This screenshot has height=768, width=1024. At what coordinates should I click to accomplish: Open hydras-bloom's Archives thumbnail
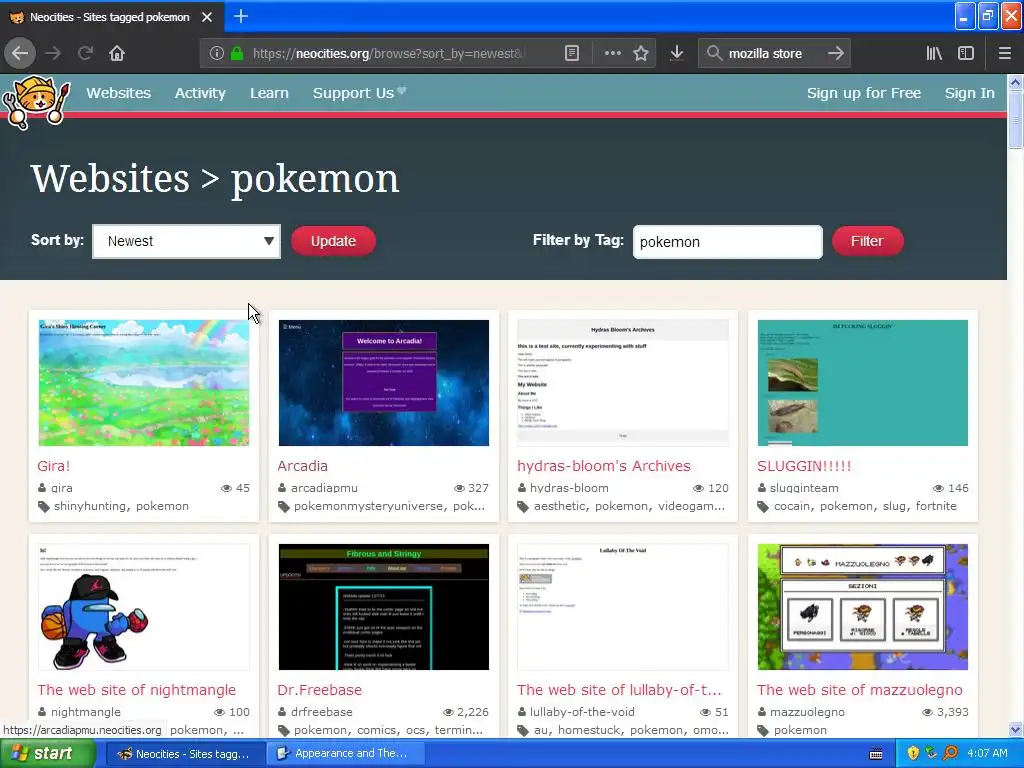(623, 383)
